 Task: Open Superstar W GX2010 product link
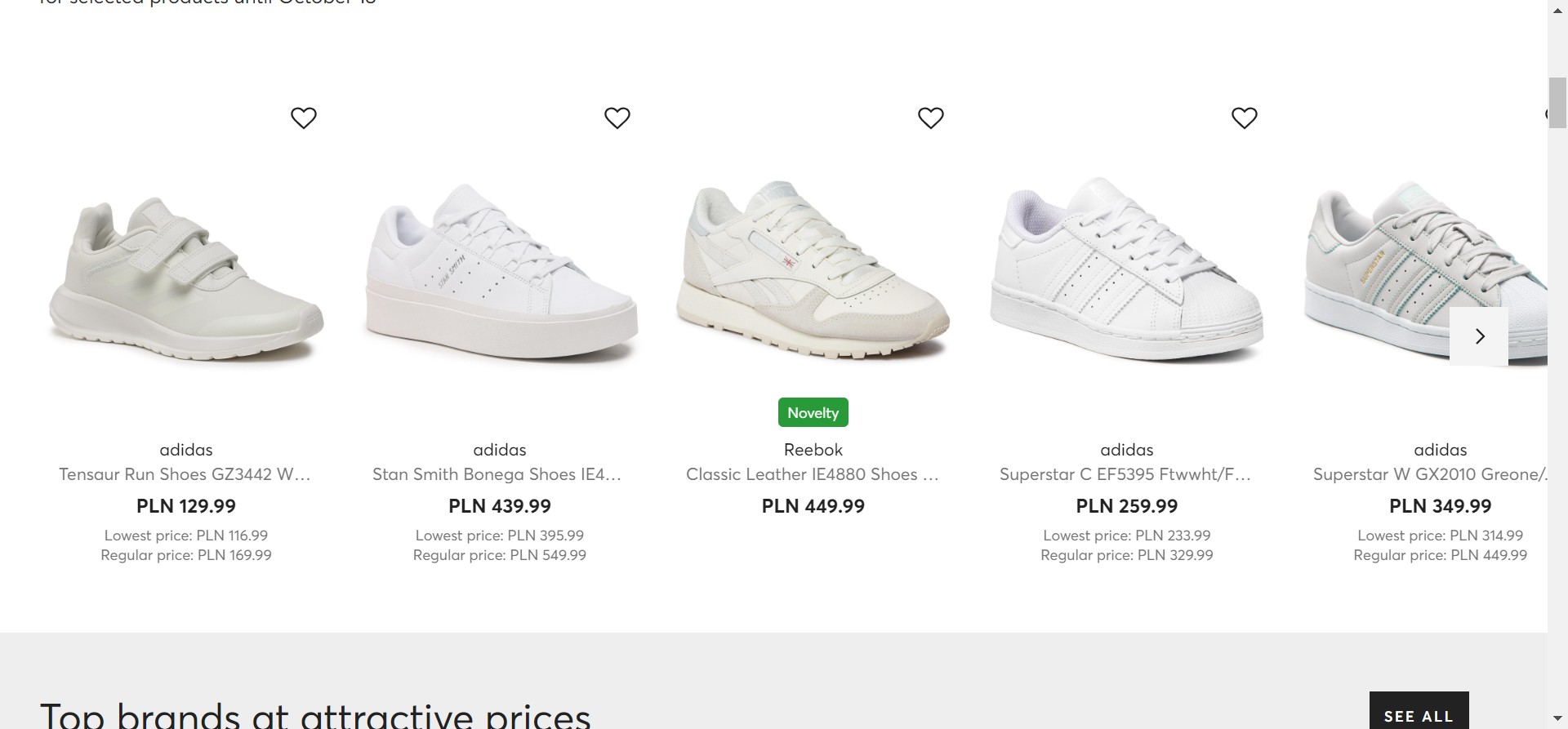(x=1429, y=474)
